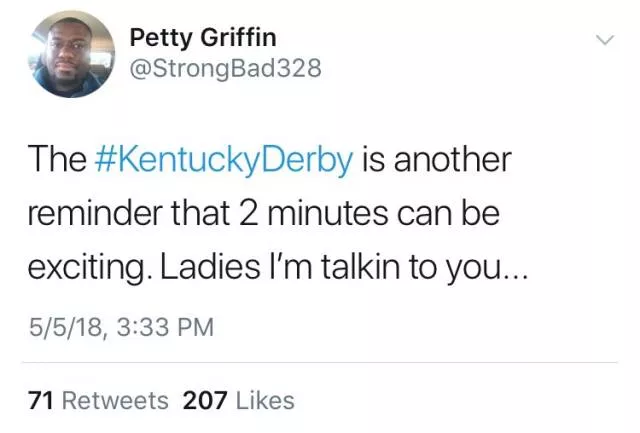The height and width of the screenshot is (433, 640).
Task: Click Petty Griffin's profile avatar
Action: click(x=70, y=54)
